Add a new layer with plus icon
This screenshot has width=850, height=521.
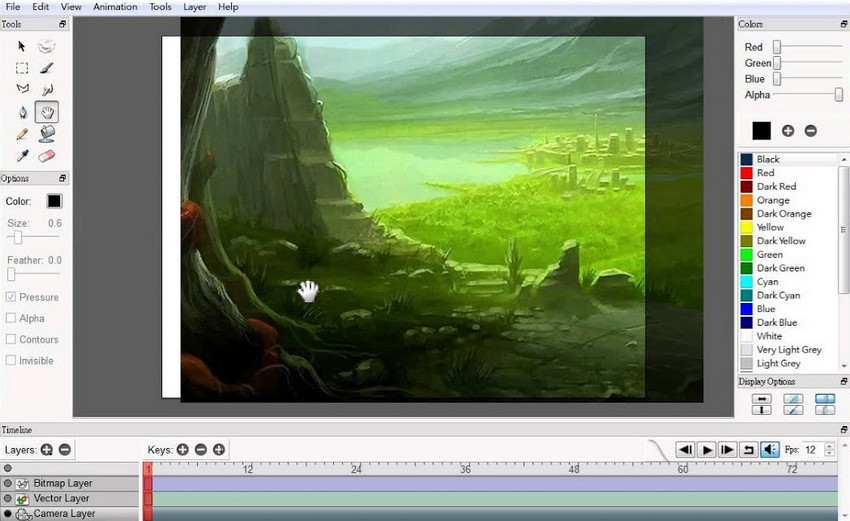pos(47,449)
